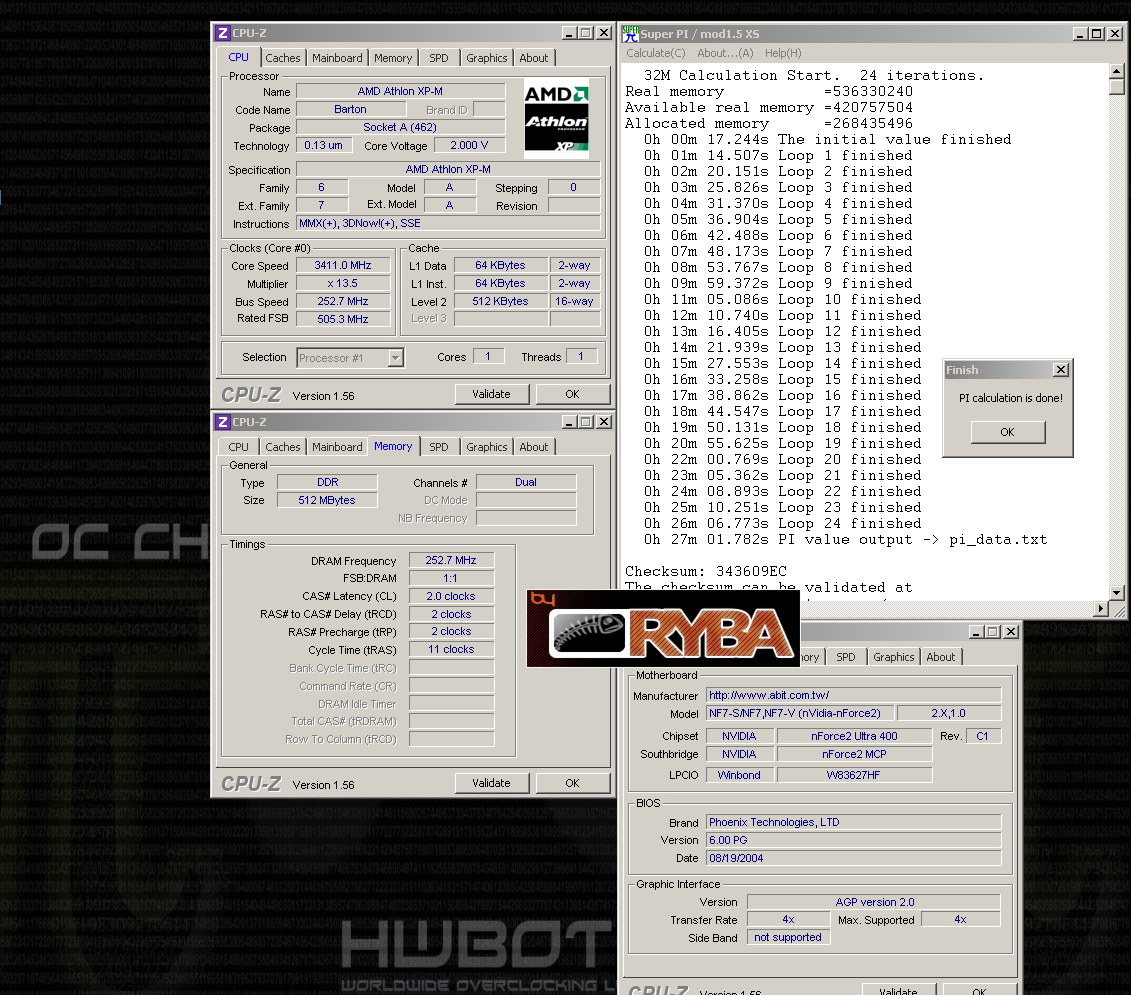Open About tab in top CPU-Z window
Viewport: 1131px width, 995px height.
[534, 58]
